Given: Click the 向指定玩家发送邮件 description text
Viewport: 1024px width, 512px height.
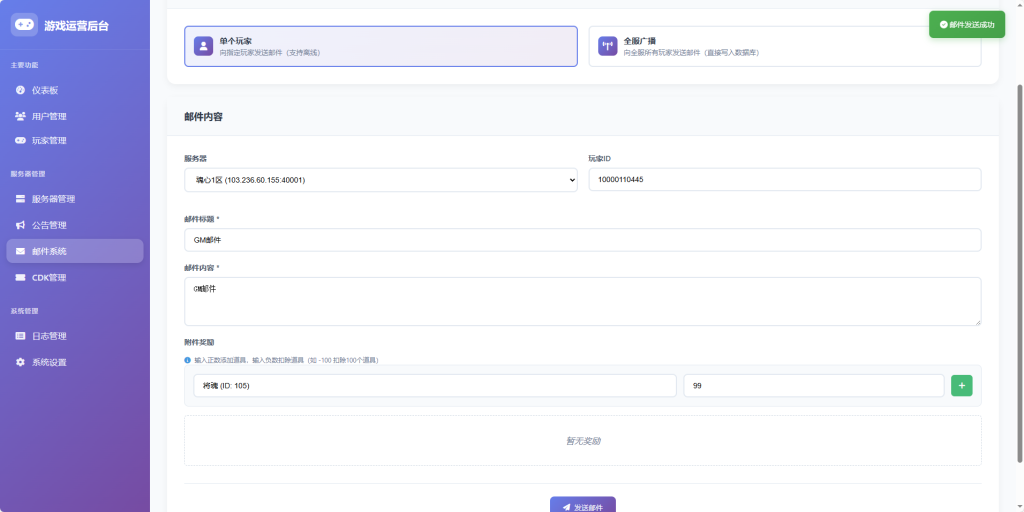Looking at the screenshot, I should [x=270, y=52].
